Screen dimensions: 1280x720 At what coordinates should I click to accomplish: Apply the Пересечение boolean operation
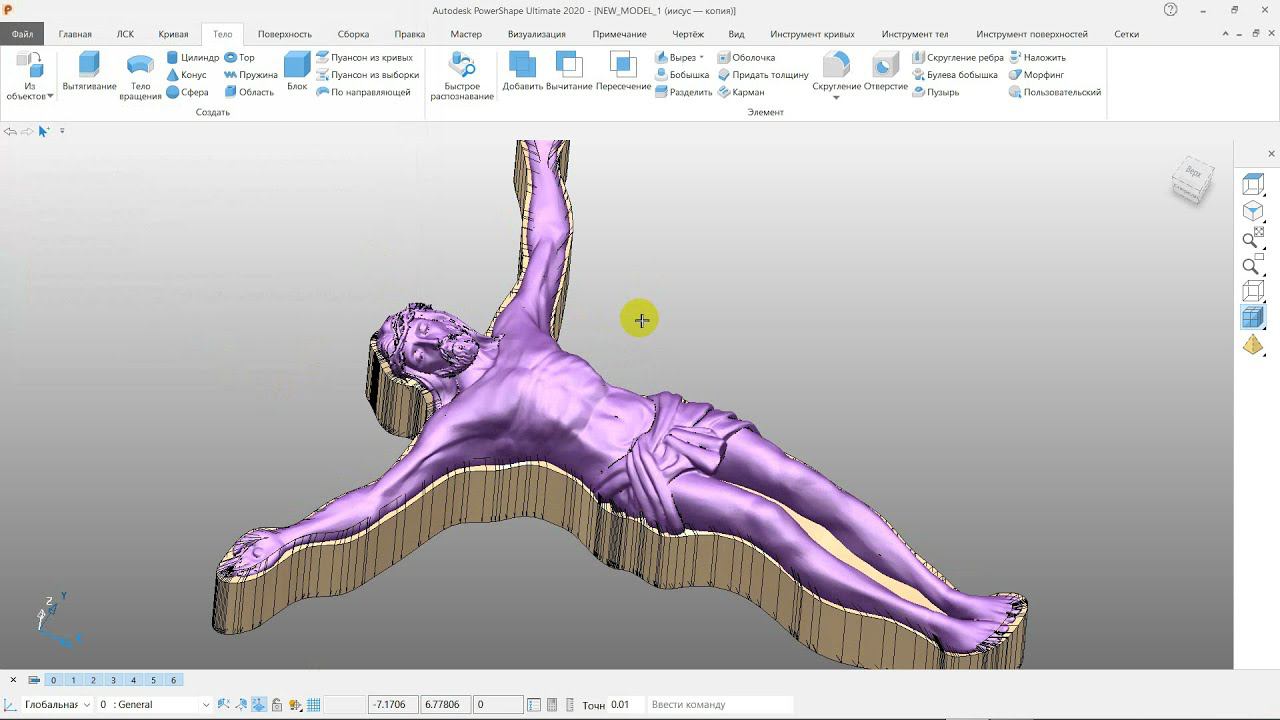(x=623, y=72)
